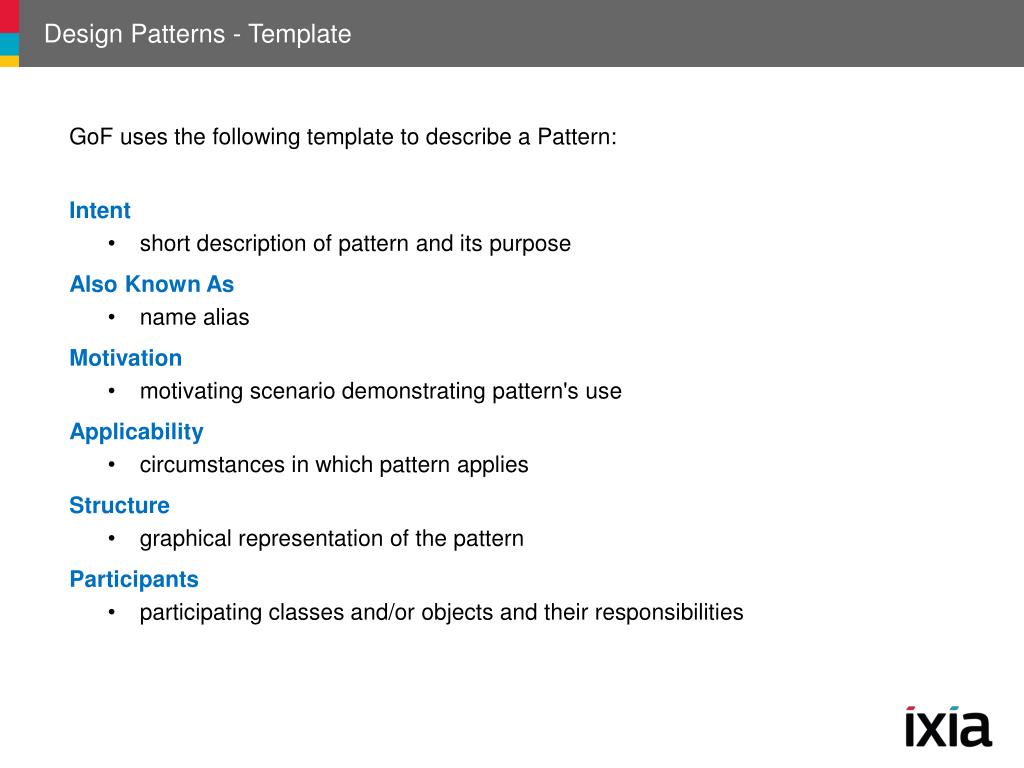Select the Also Known As heading
1024x768 pixels.
click(x=152, y=284)
